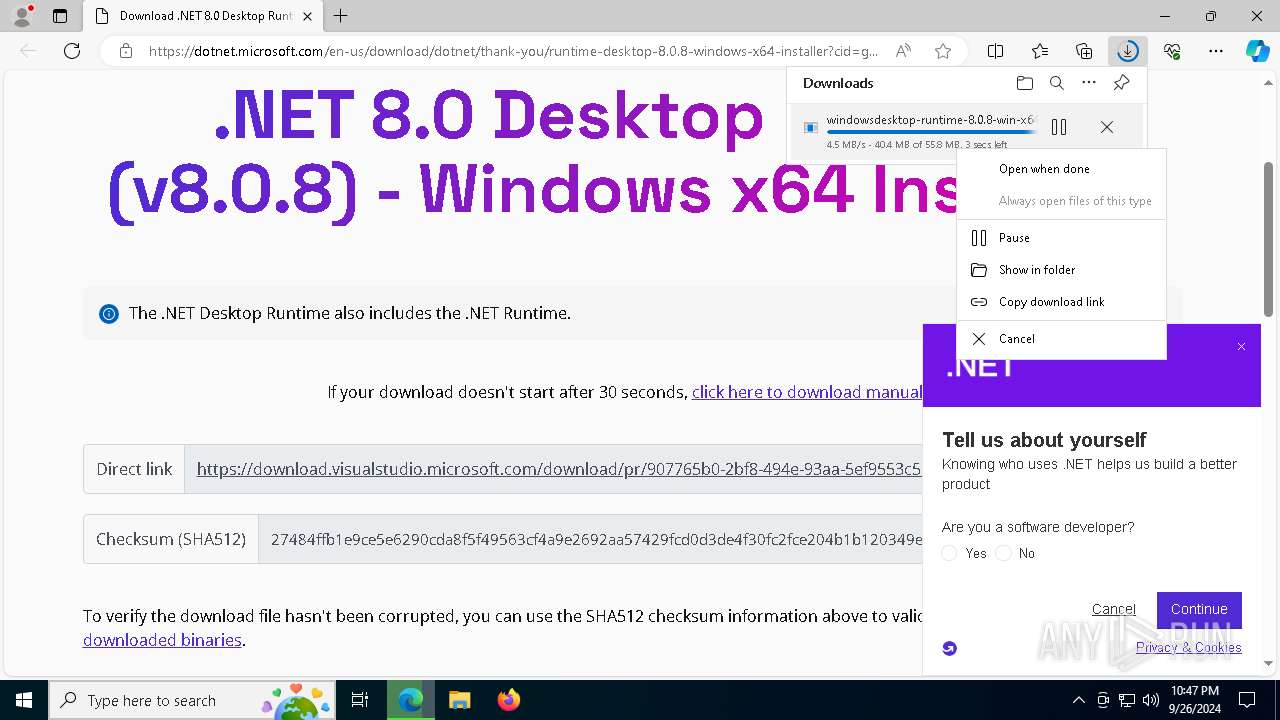Screen dimensions: 1280x720
Task: Open downloads folder icon in Downloads panel
Action: tap(1024, 83)
